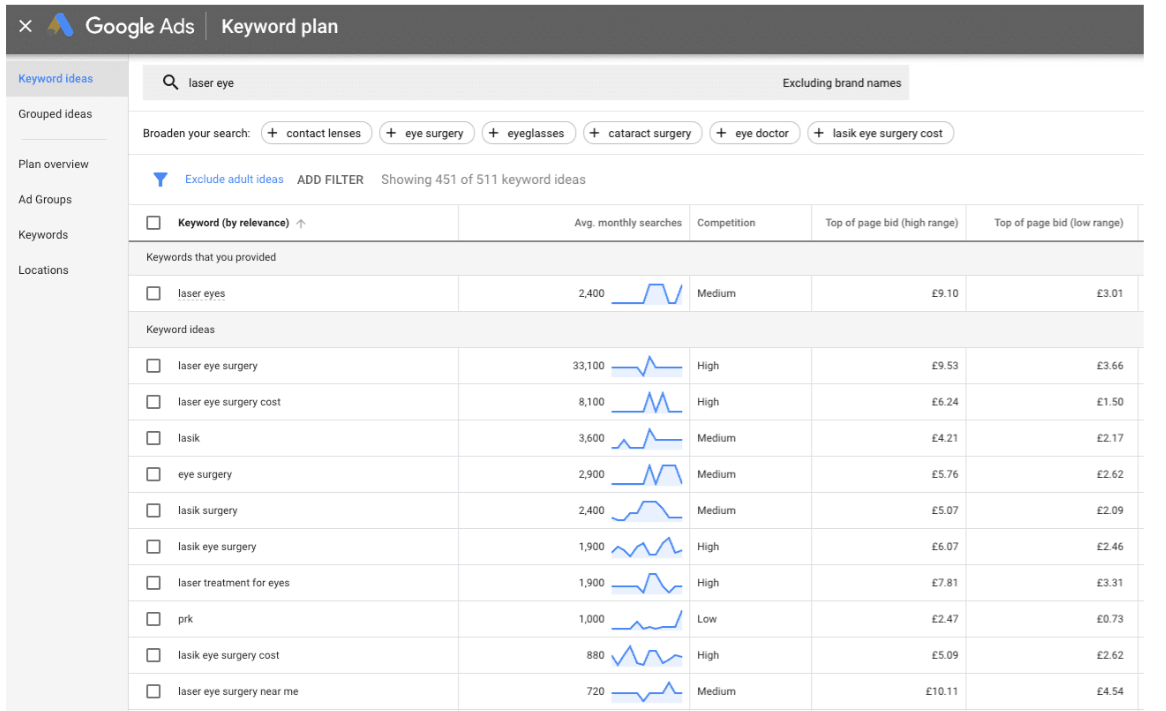This screenshot has width=1166, height=711.
Task: Add 'cataract surgery' suggestion chip
Action: [x=641, y=133]
